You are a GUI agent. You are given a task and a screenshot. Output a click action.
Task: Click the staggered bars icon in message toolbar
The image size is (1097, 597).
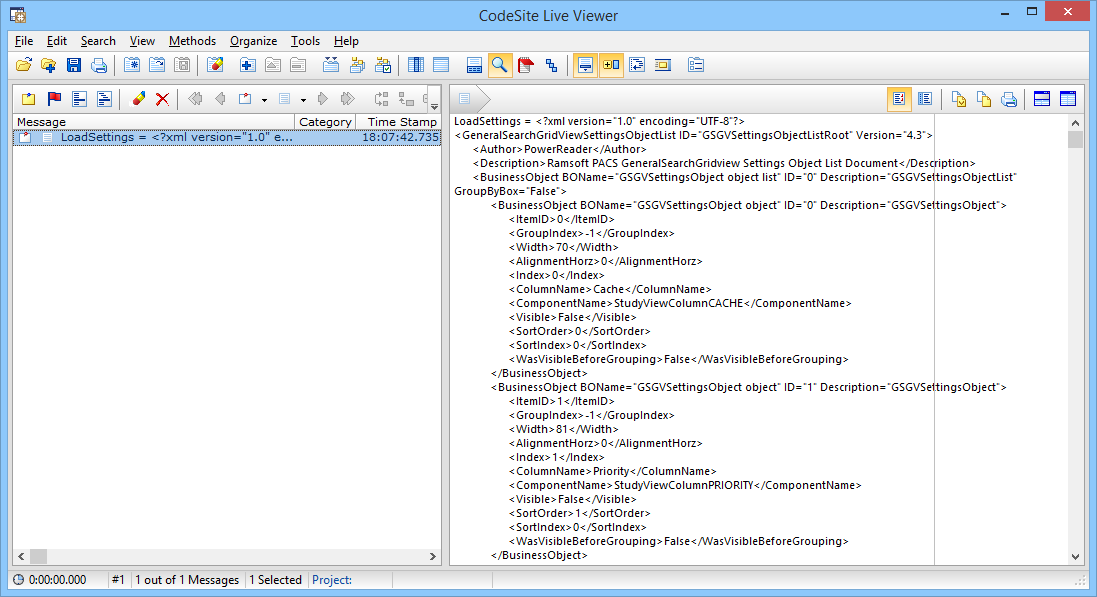click(x=104, y=99)
